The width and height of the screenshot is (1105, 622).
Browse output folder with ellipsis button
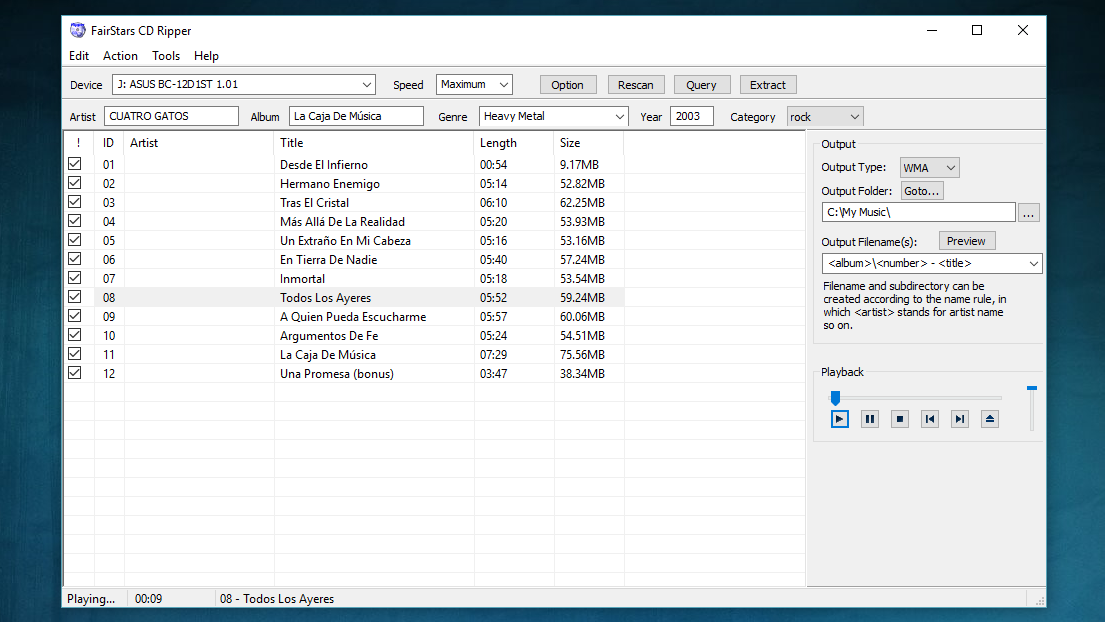point(1030,212)
